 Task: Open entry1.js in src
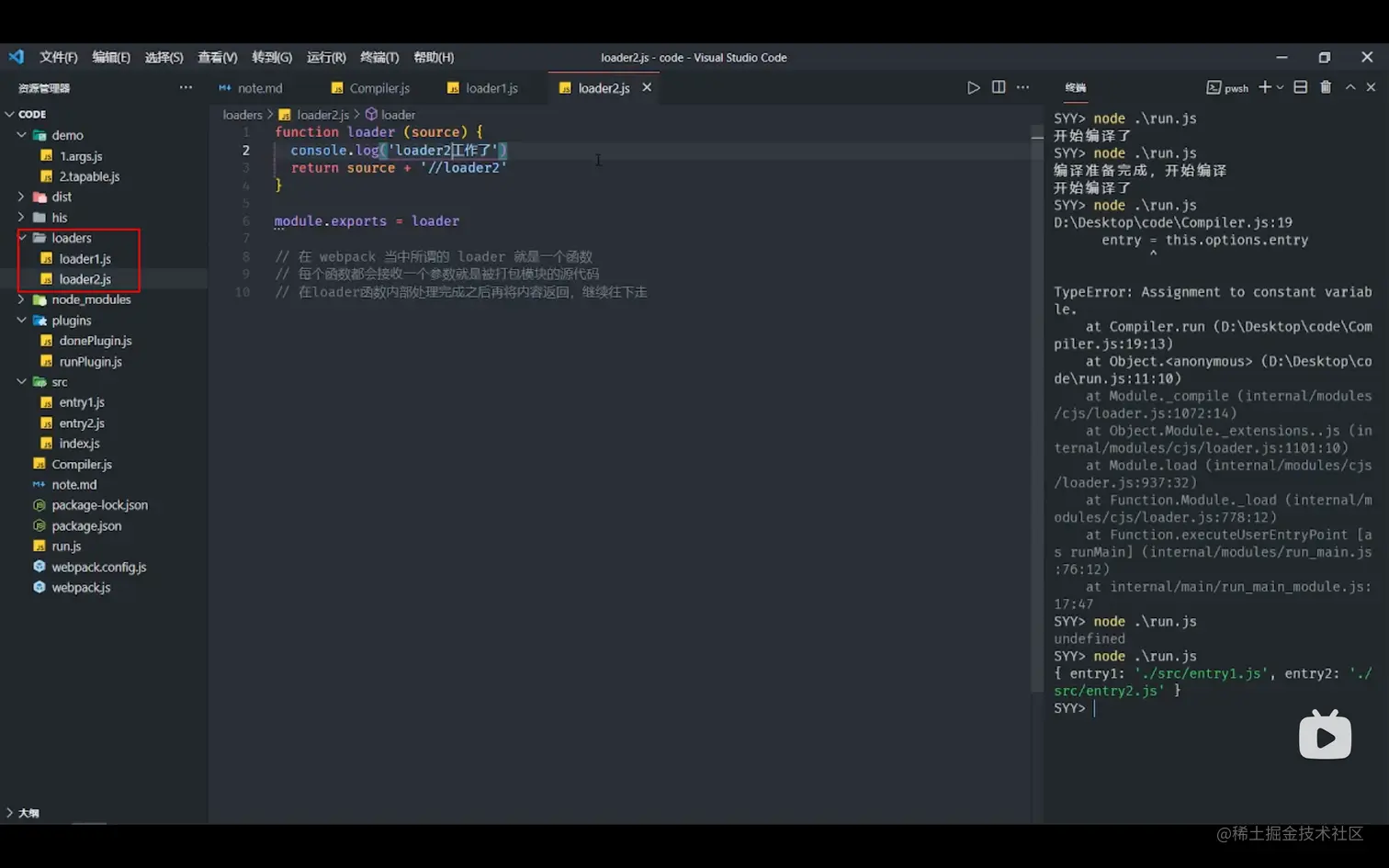click(x=82, y=402)
